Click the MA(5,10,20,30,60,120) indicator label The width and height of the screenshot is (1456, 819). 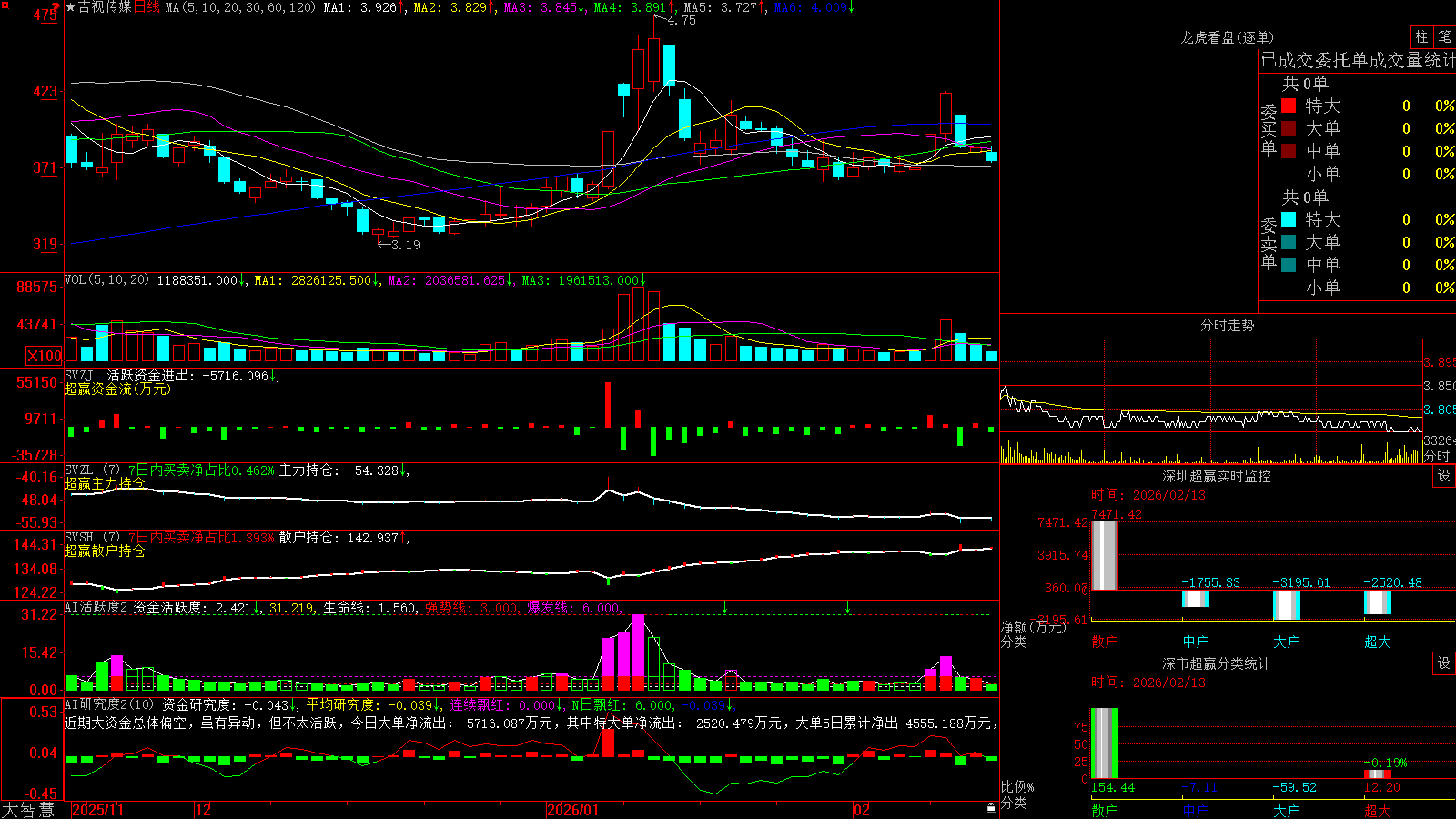[240, 7]
